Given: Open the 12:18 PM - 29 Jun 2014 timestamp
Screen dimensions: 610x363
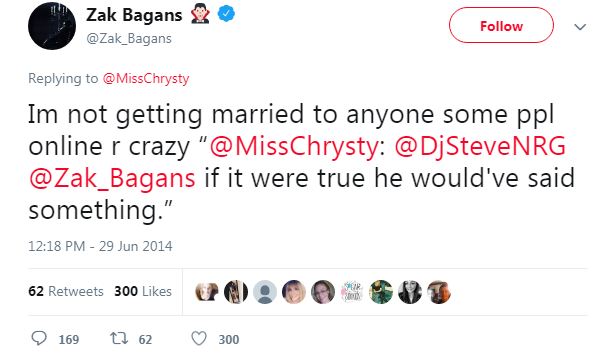Looking at the screenshot, I should (x=100, y=246).
